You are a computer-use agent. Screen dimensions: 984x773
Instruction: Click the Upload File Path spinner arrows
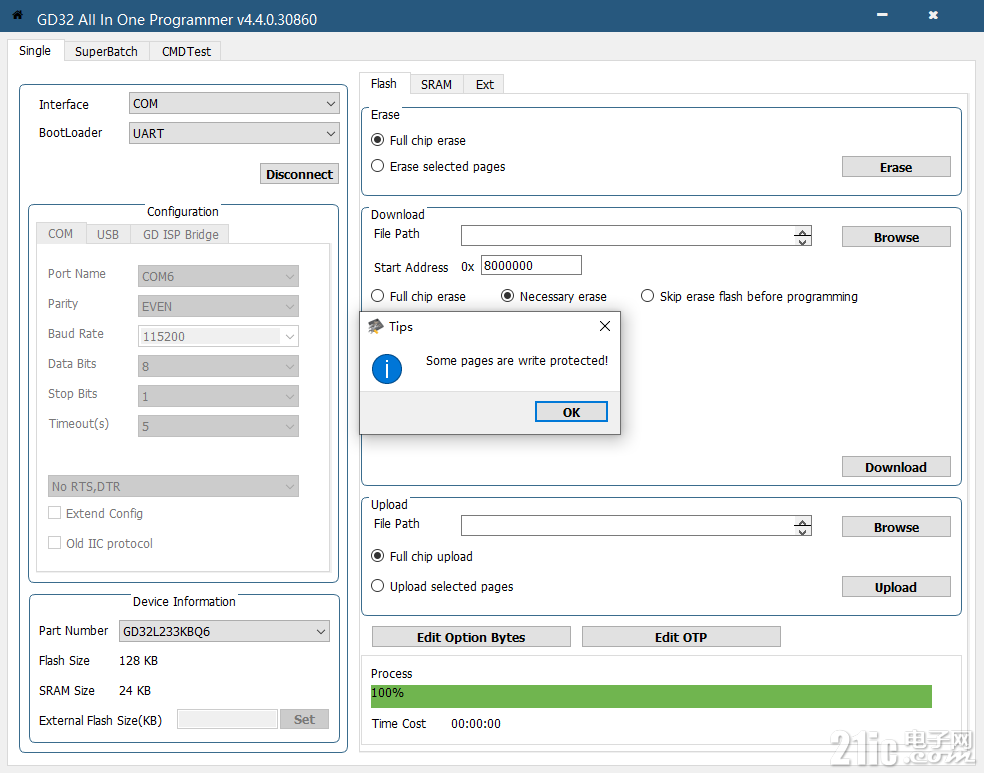[x=803, y=526]
